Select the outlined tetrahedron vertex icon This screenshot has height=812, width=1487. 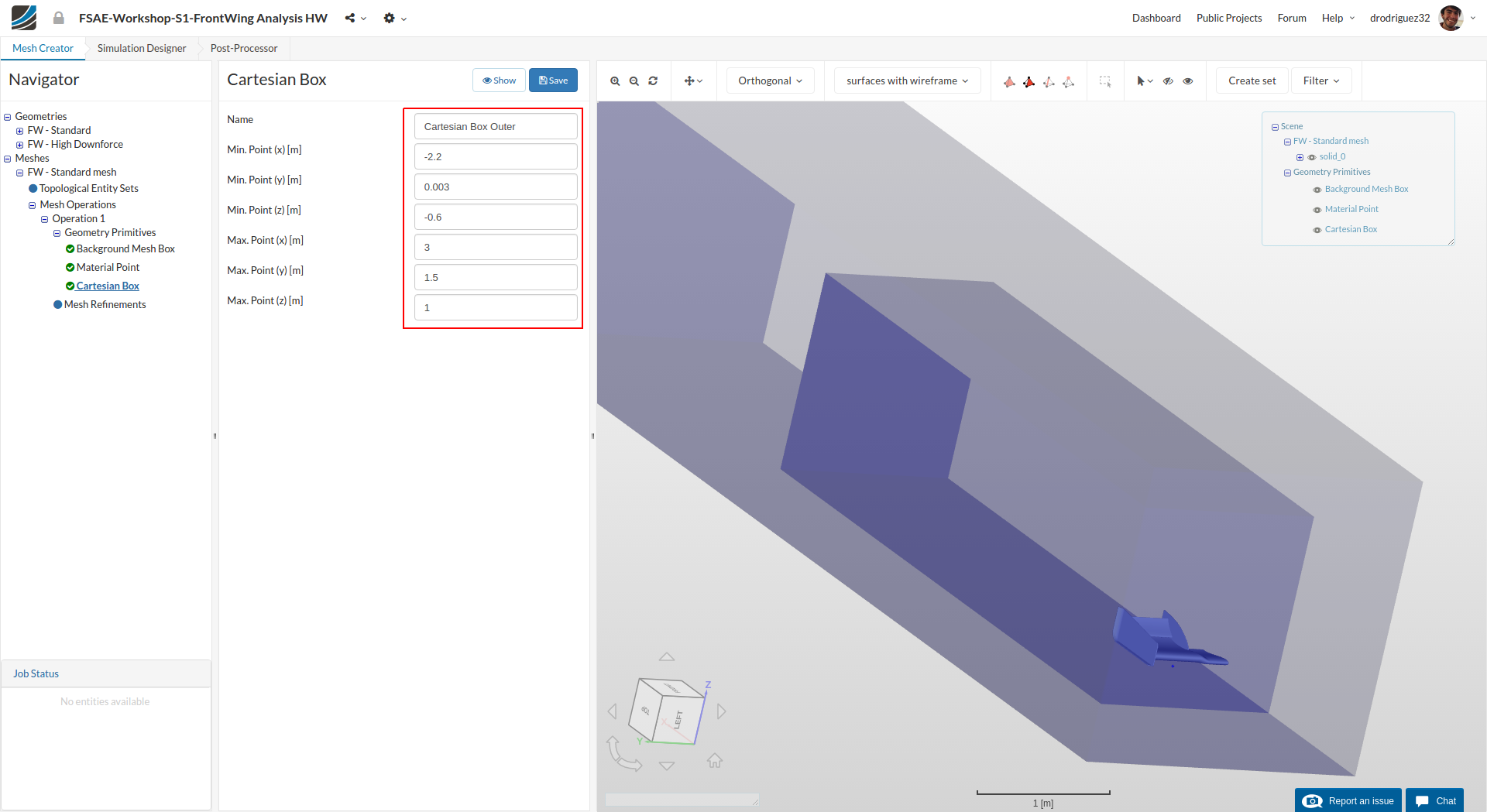pos(1068,81)
